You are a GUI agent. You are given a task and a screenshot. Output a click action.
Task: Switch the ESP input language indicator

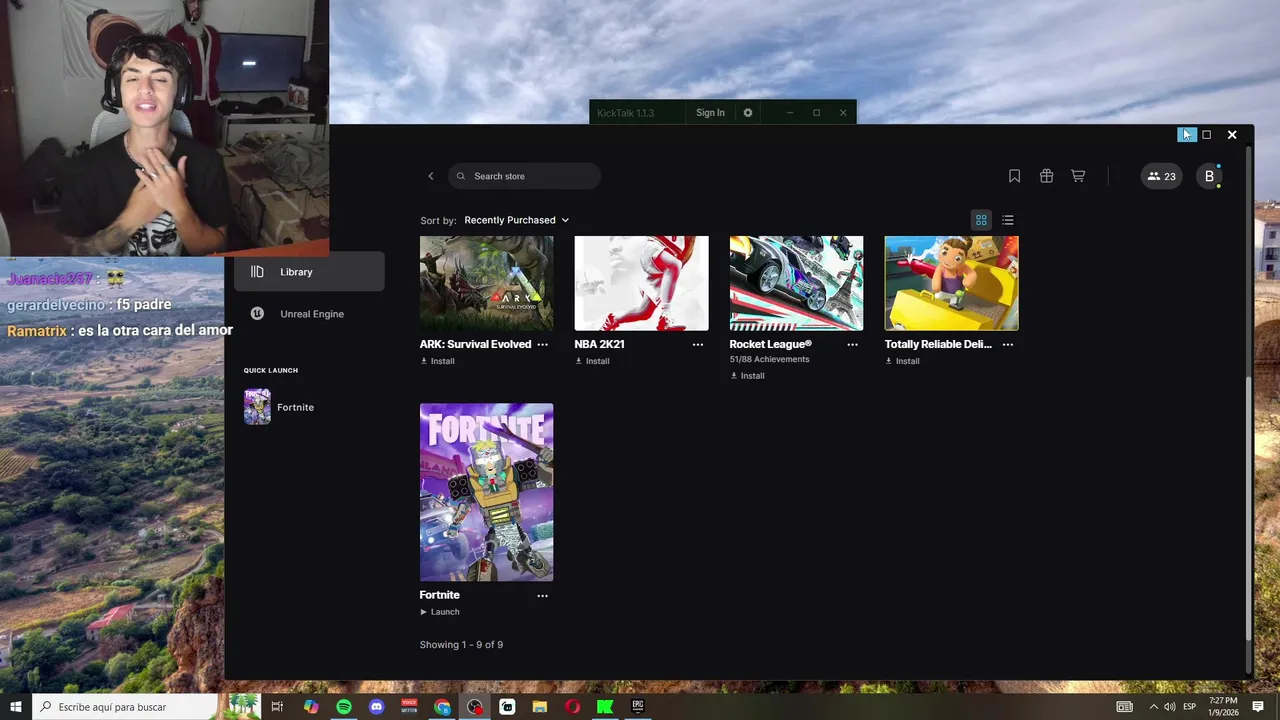[1190, 707]
